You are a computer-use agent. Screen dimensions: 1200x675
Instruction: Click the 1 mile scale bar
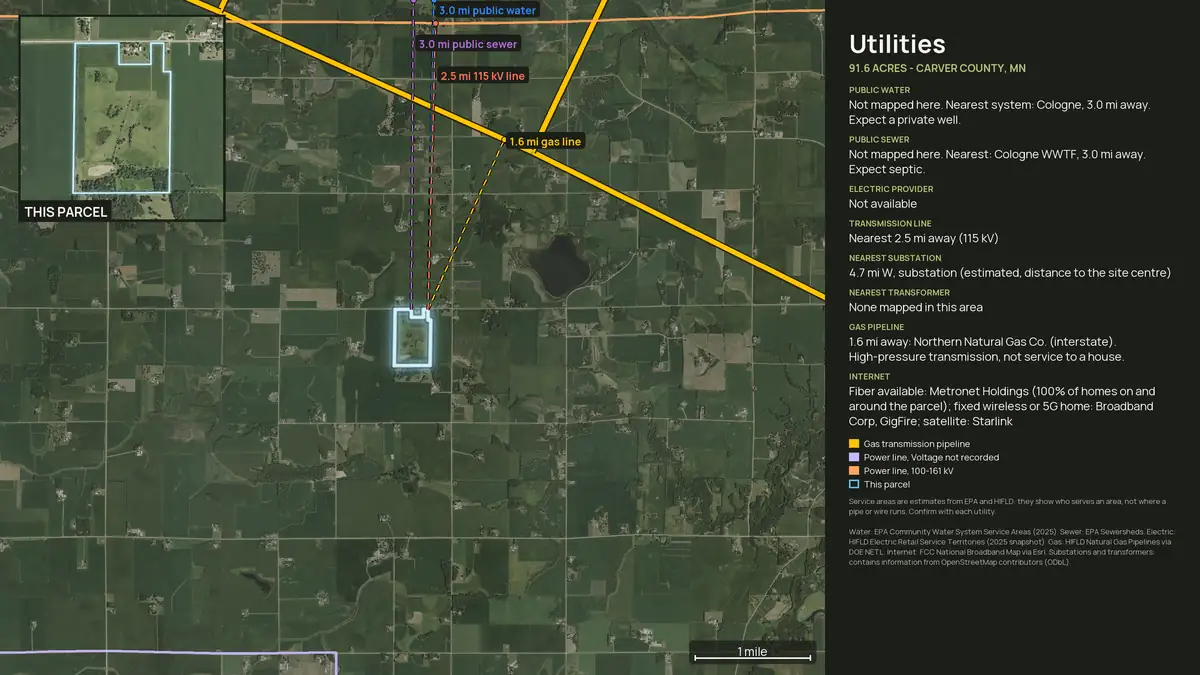pyautogui.click(x=752, y=653)
